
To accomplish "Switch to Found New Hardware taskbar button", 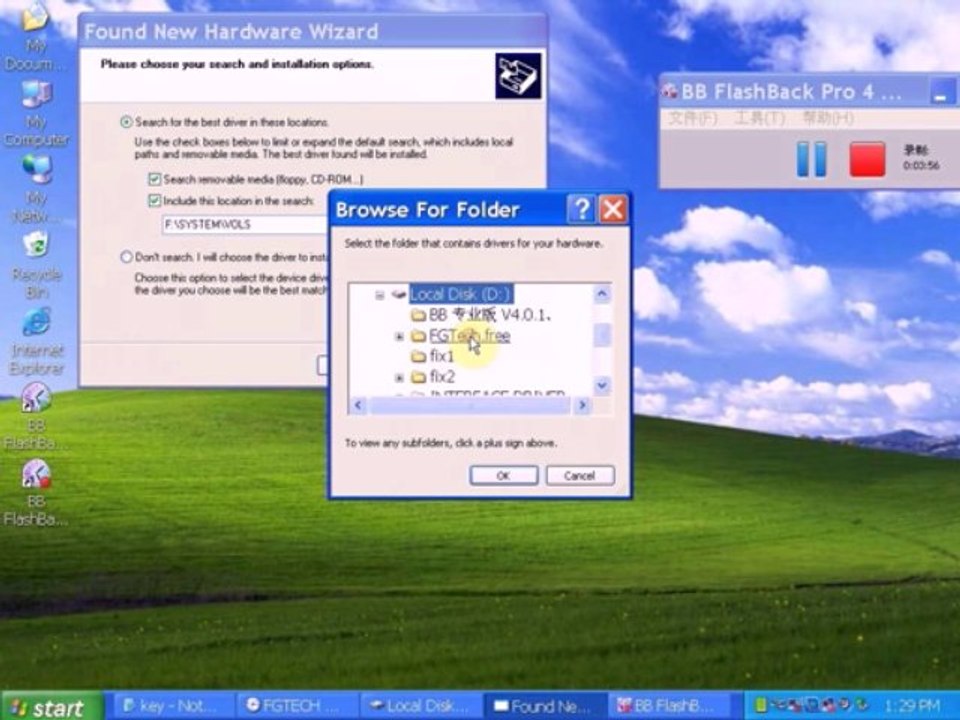I will [546, 707].
